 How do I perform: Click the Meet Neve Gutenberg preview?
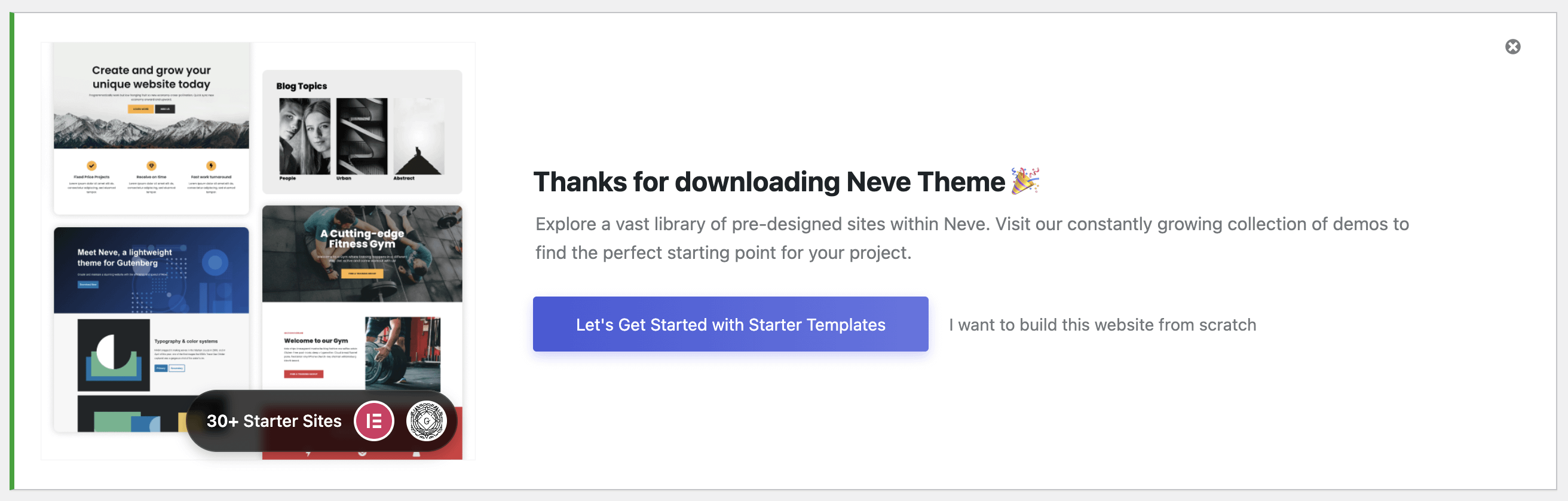(151, 270)
